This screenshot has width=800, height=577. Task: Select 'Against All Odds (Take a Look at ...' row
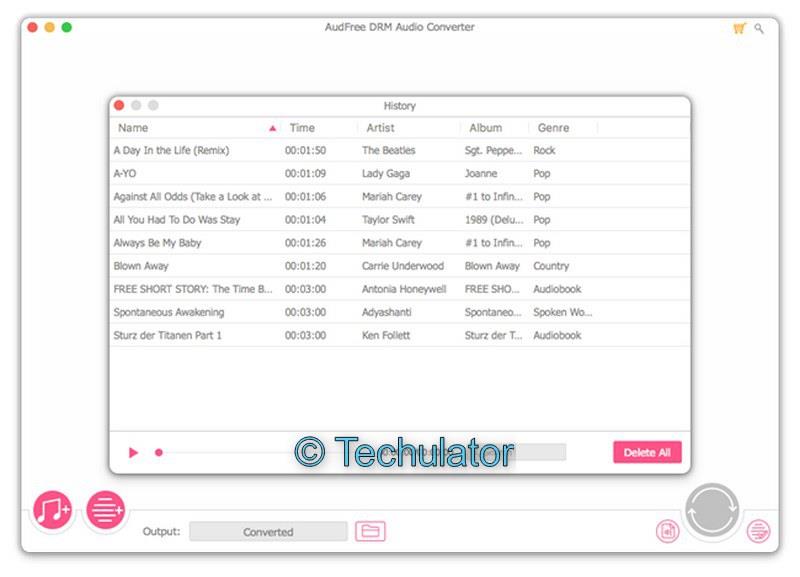[399, 196]
